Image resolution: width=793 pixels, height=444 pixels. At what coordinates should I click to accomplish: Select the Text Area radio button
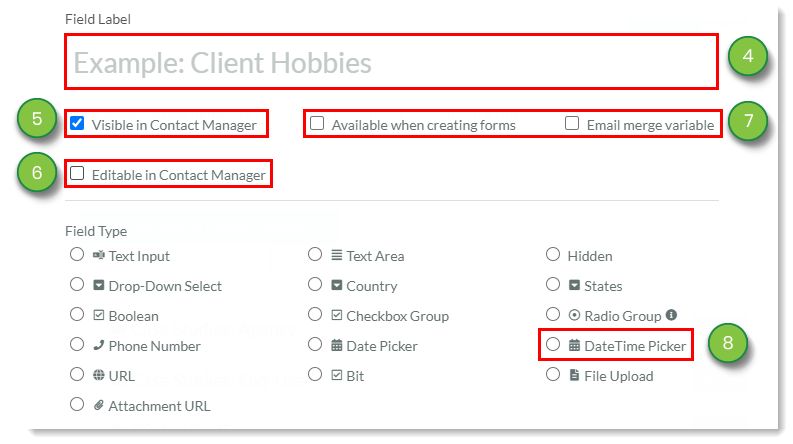click(315, 254)
